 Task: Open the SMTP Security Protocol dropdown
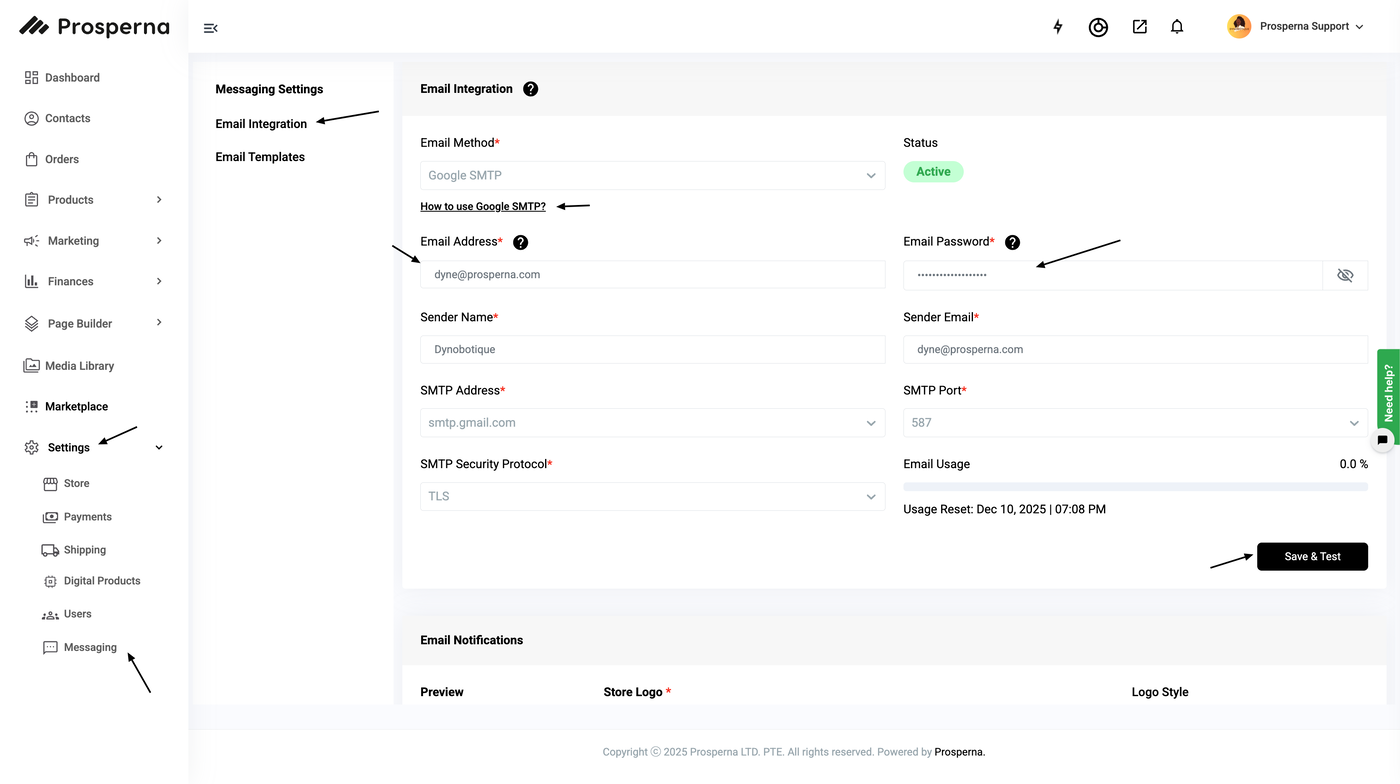(x=652, y=496)
